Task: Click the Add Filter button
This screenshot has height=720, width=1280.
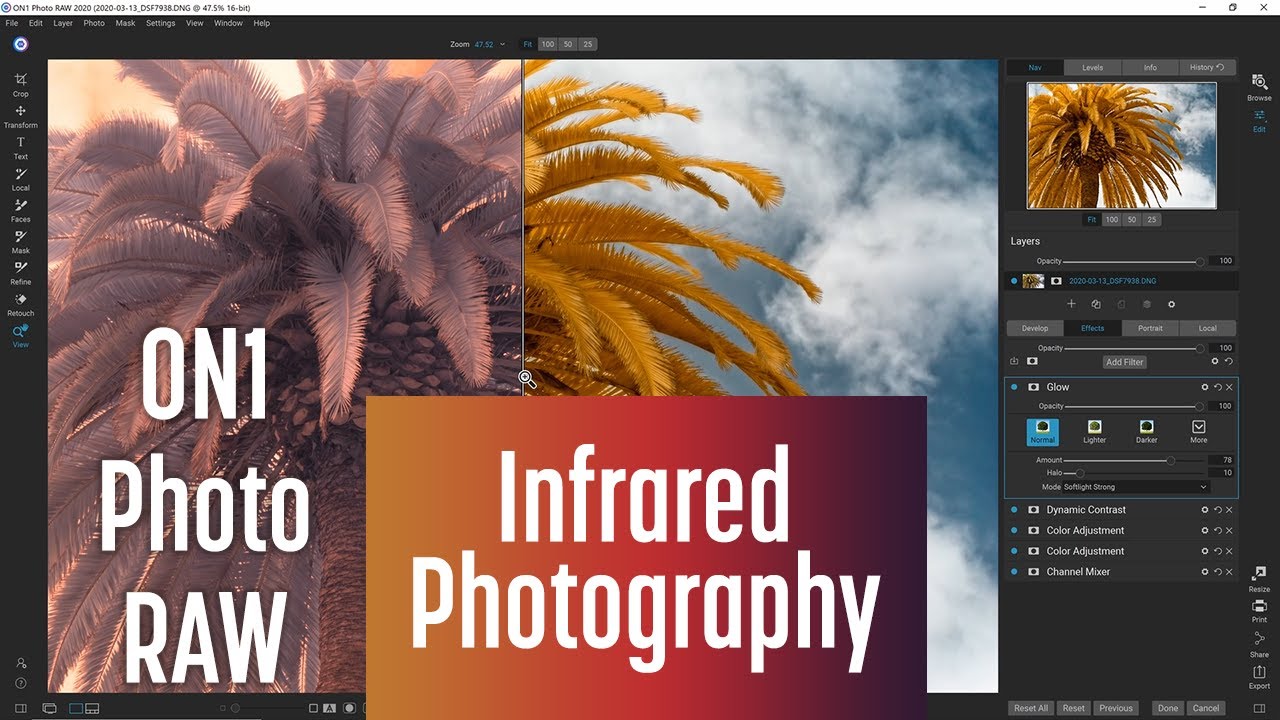Action: pyautogui.click(x=1125, y=362)
